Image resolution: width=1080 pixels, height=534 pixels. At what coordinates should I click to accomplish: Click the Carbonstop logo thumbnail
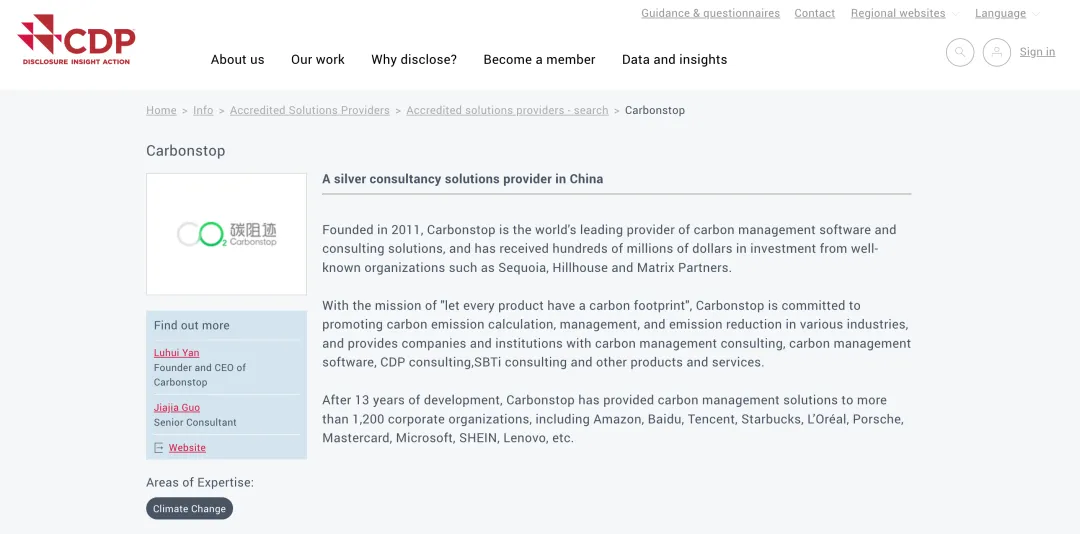click(x=226, y=234)
